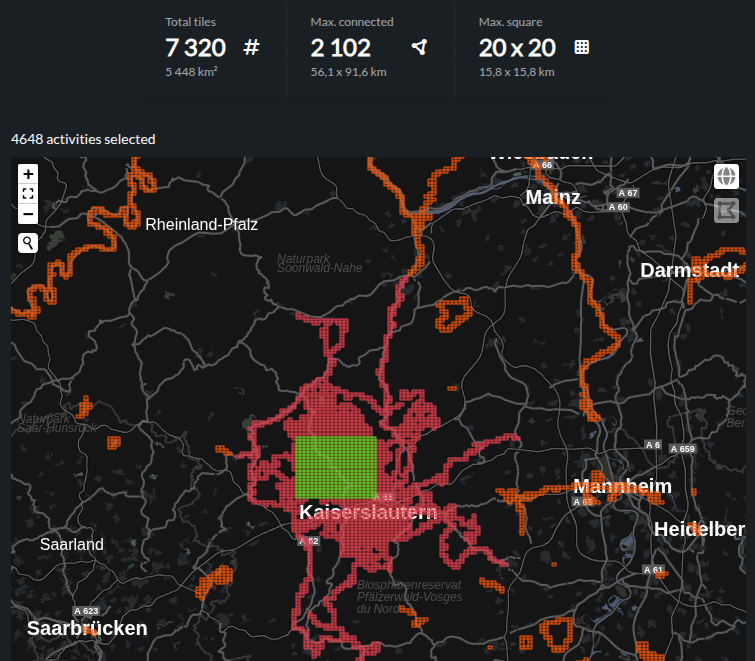The height and width of the screenshot is (661, 755).
Task: Select the 20 x 20 max square stat
Action: tap(516, 47)
